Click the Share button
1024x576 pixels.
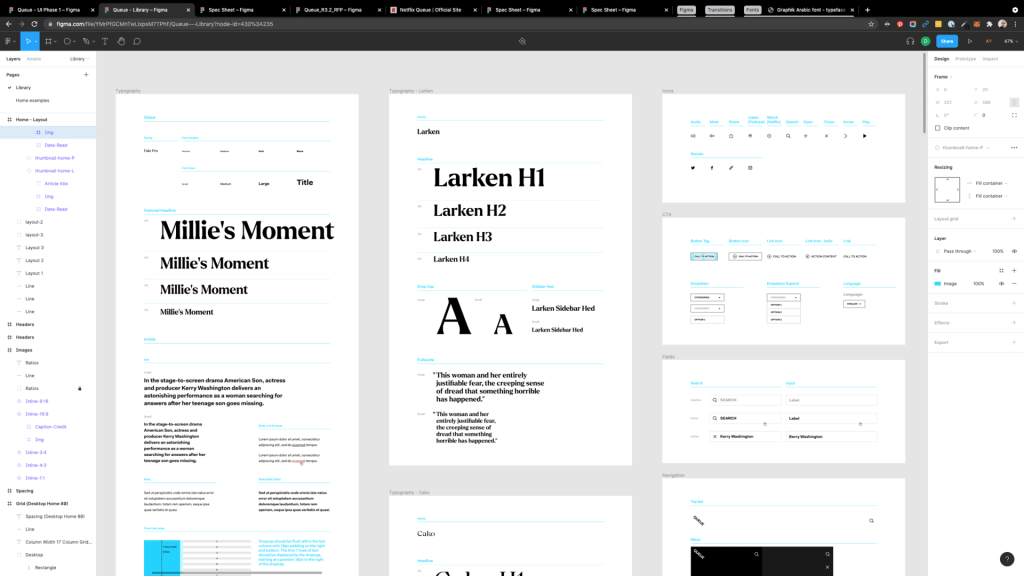click(x=946, y=41)
